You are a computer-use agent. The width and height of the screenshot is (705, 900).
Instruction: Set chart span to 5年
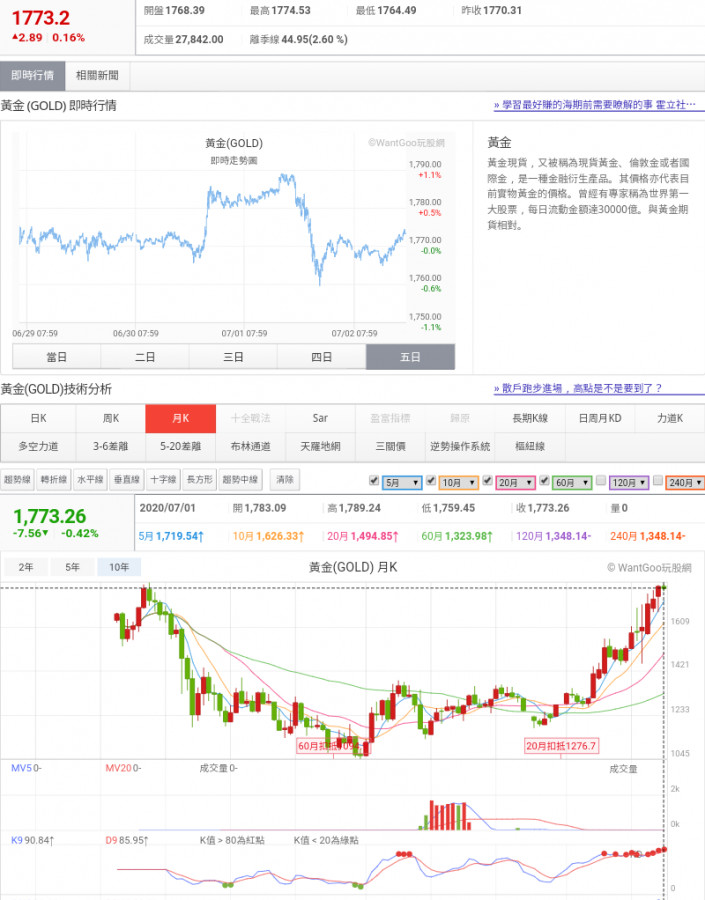click(x=72, y=567)
